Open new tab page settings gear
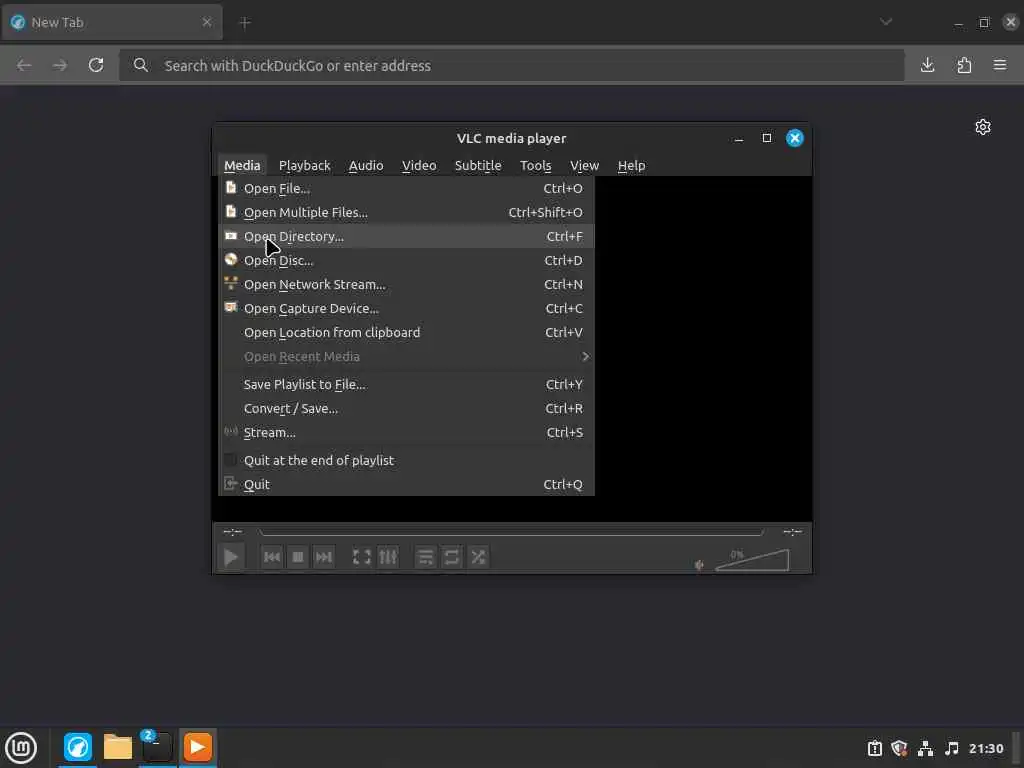The image size is (1024, 768). coord(983,127)
